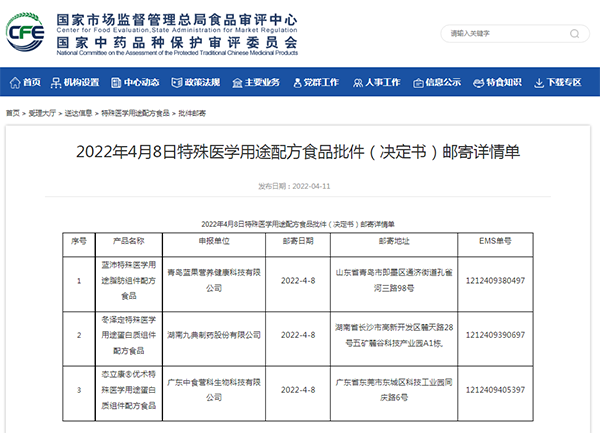Focus the 请输入关键字 search field

499,33
